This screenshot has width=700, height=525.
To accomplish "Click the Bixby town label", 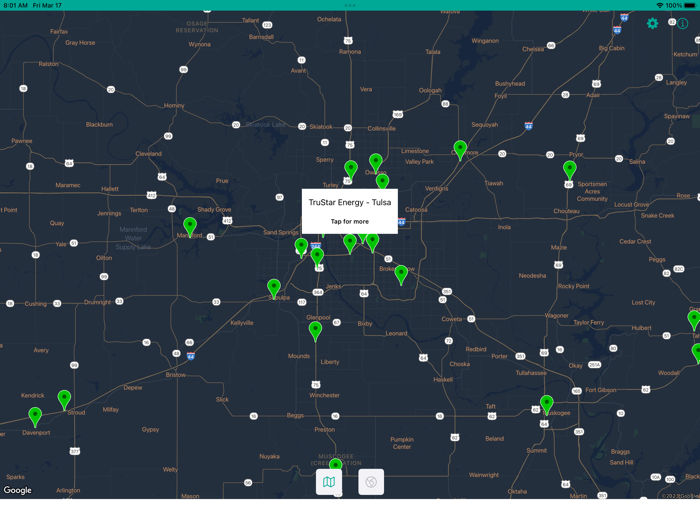I will click(x=365, y=323).
